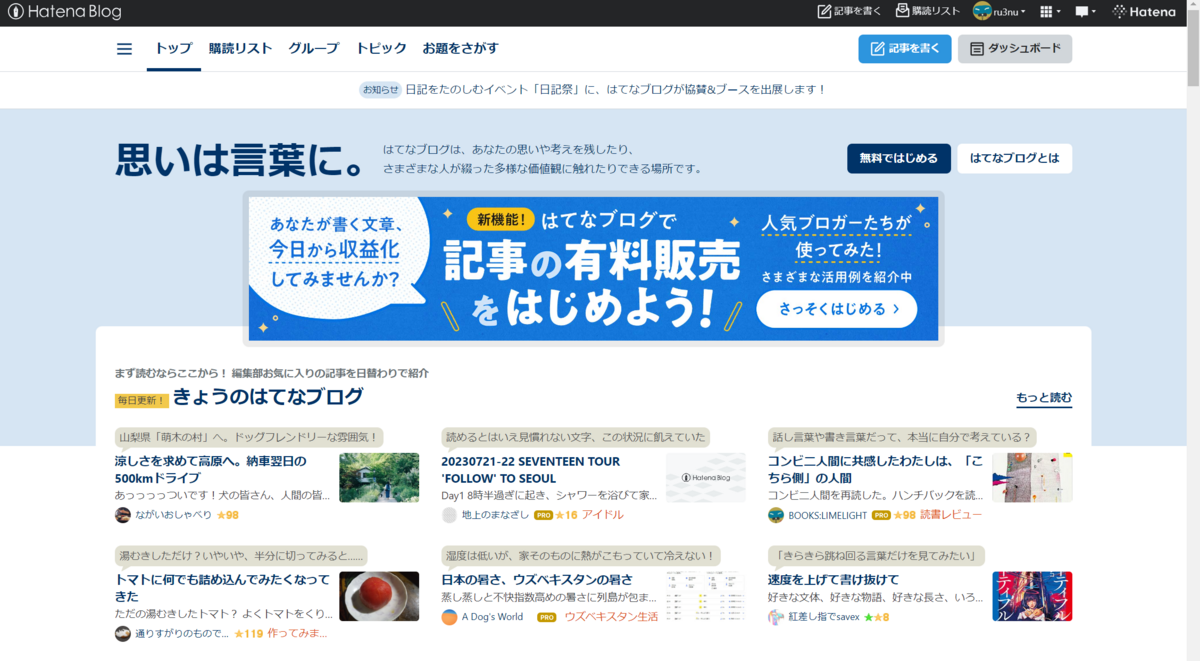Image resolution: width=1200 pixels, height=661 pixels.
Task: Open article 2023O721-22 SEVENTEEN TOUR
Action: [531, 470]
